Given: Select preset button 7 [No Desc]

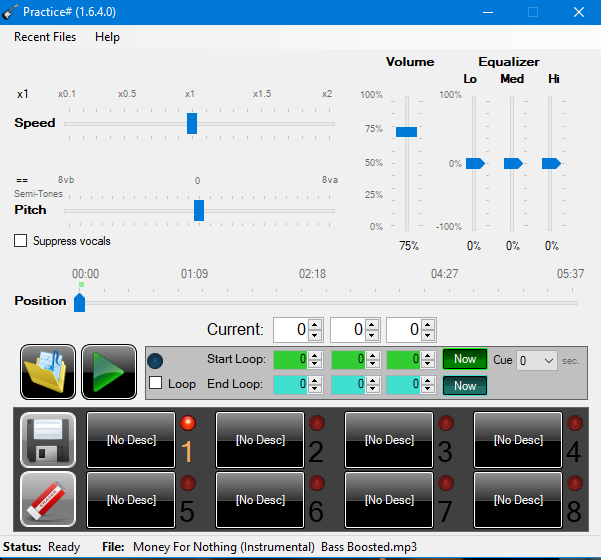Looking at the screenshot, I should pyautogui.click(x=389, y=500).
